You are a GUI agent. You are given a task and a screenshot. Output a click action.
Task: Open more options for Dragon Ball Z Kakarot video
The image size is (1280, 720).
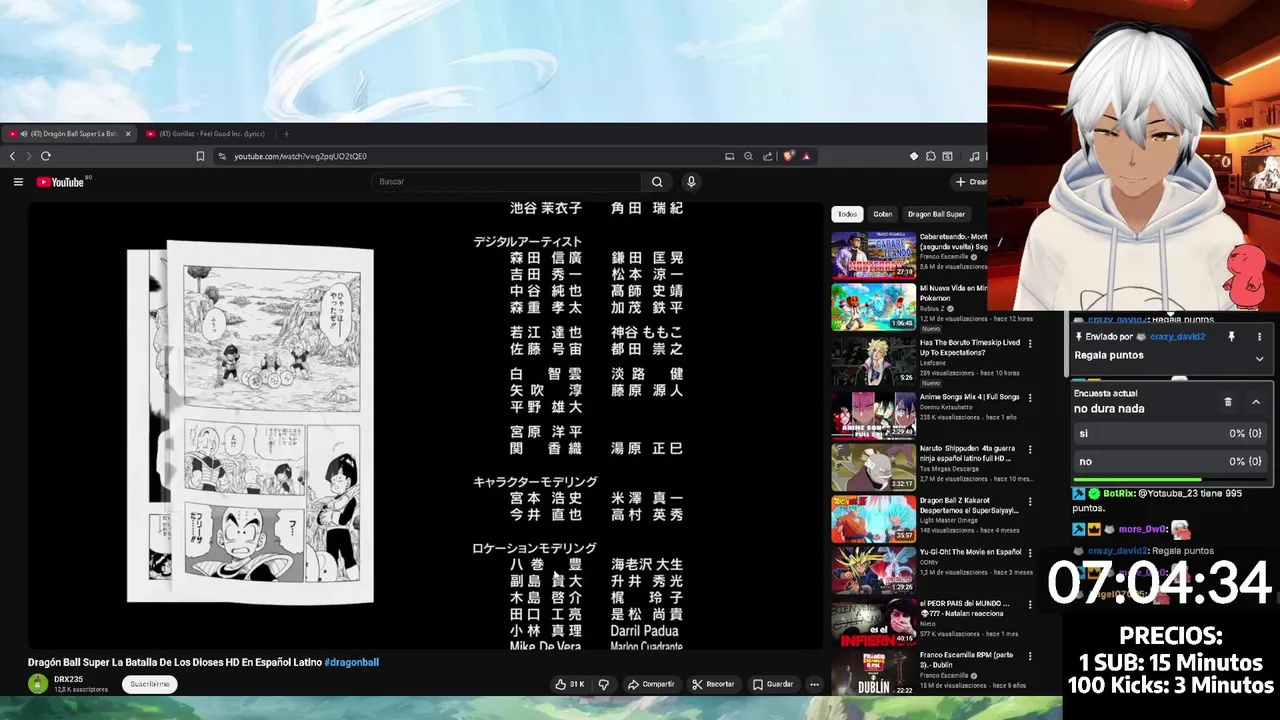tap(1030, 501)
